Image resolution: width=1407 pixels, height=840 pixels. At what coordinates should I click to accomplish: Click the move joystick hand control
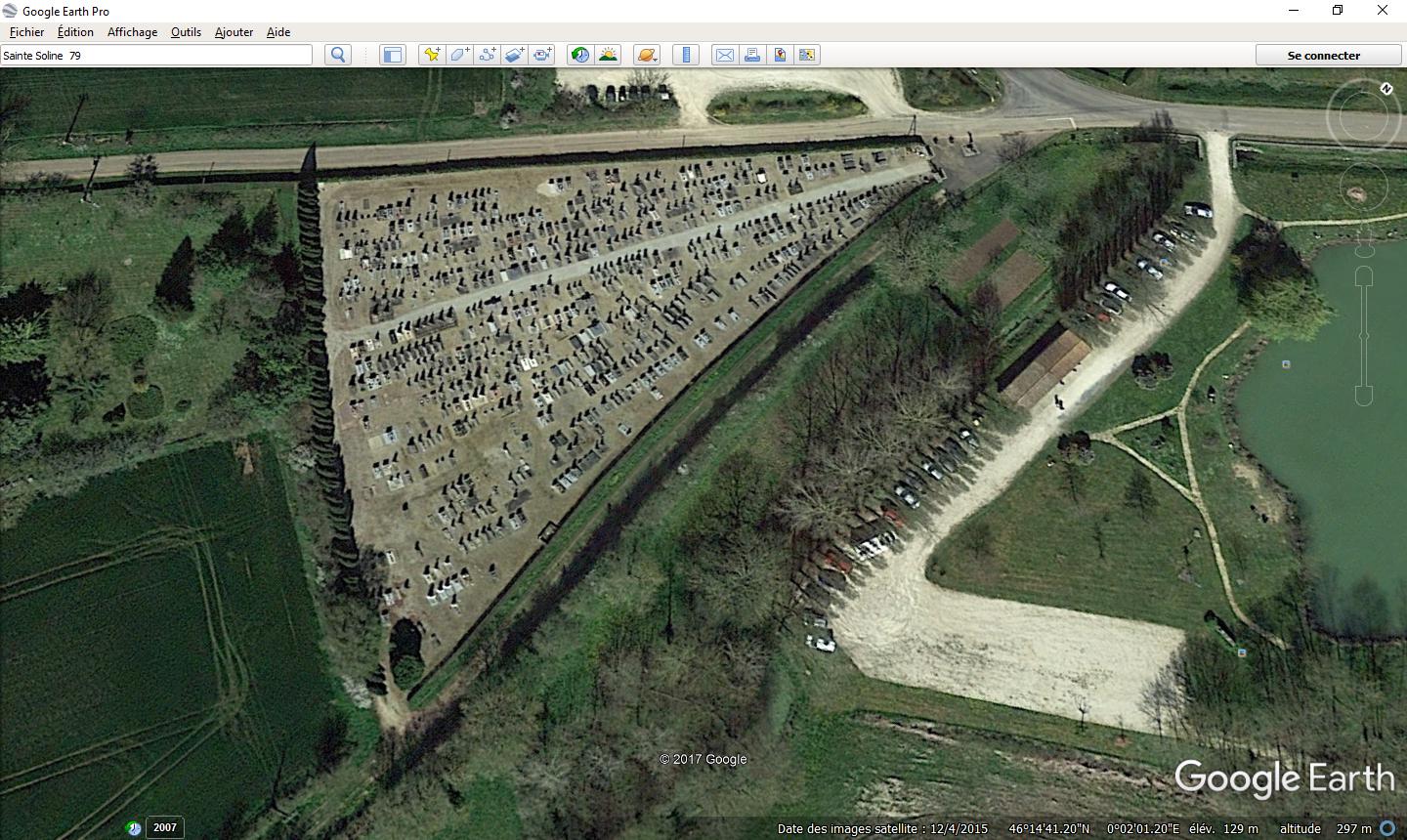[1363, 186]
